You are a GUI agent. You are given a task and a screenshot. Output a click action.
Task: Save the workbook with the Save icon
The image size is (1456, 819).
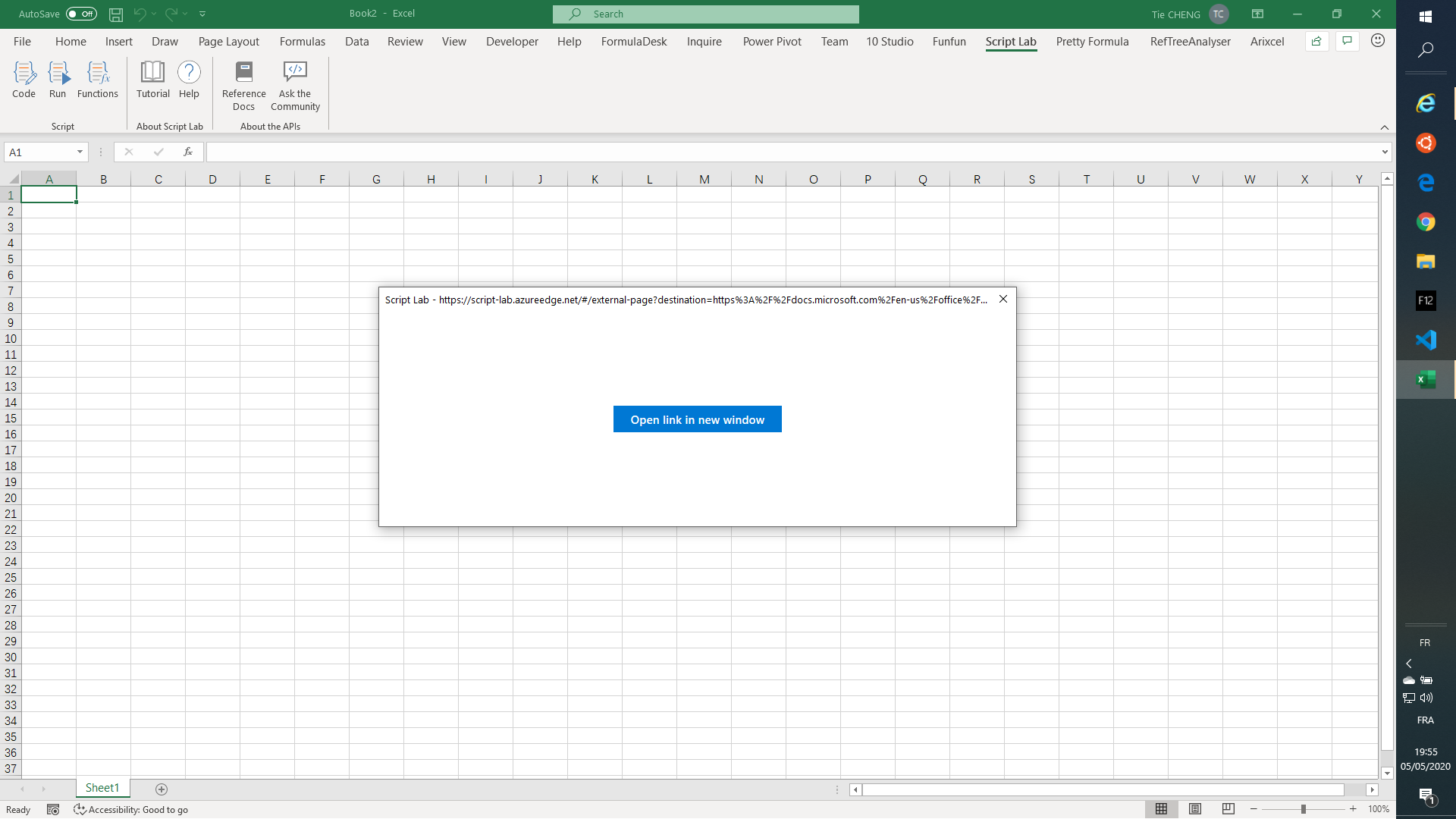point(116,14)
